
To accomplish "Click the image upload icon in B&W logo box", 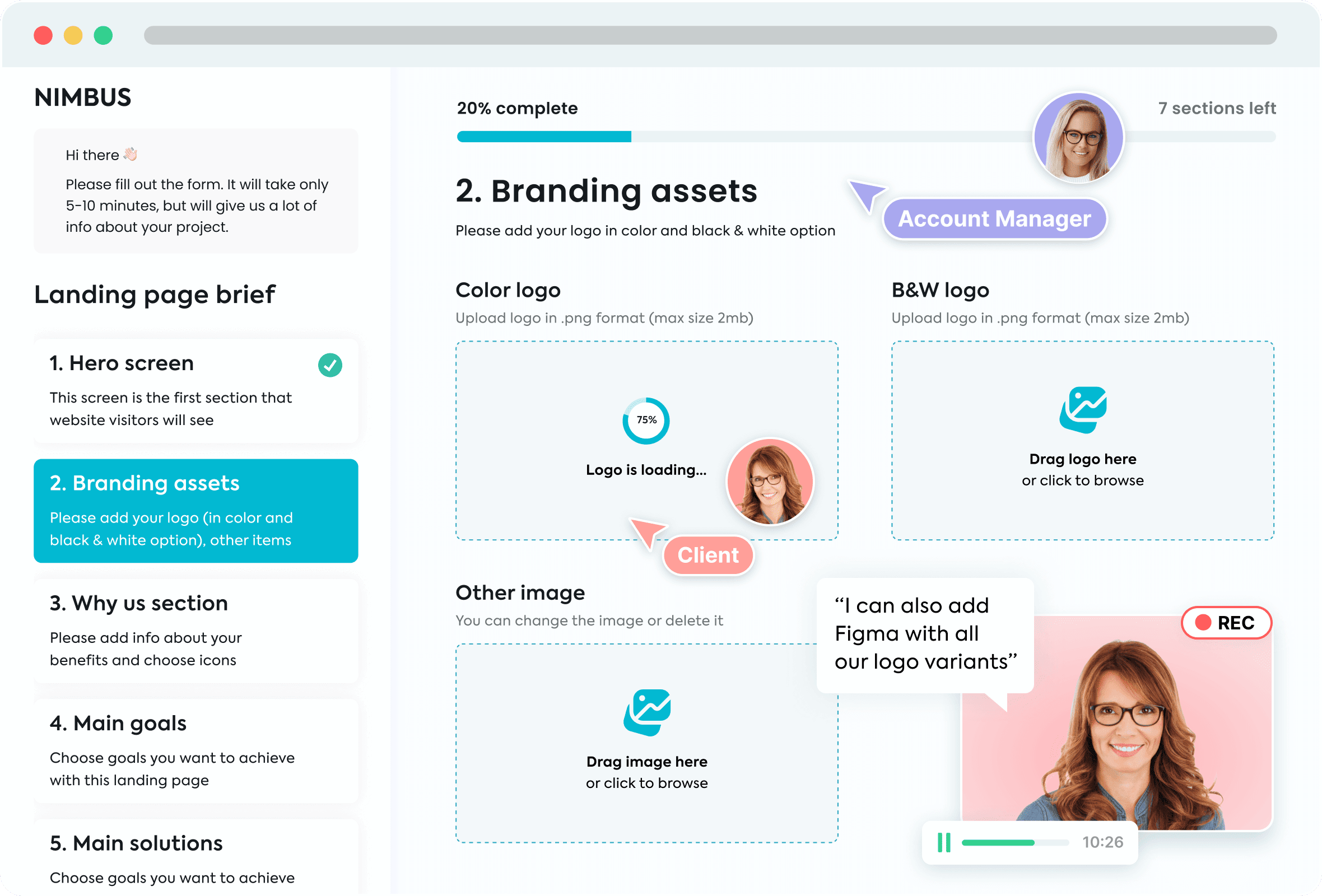I will (x=1082, y=410).
